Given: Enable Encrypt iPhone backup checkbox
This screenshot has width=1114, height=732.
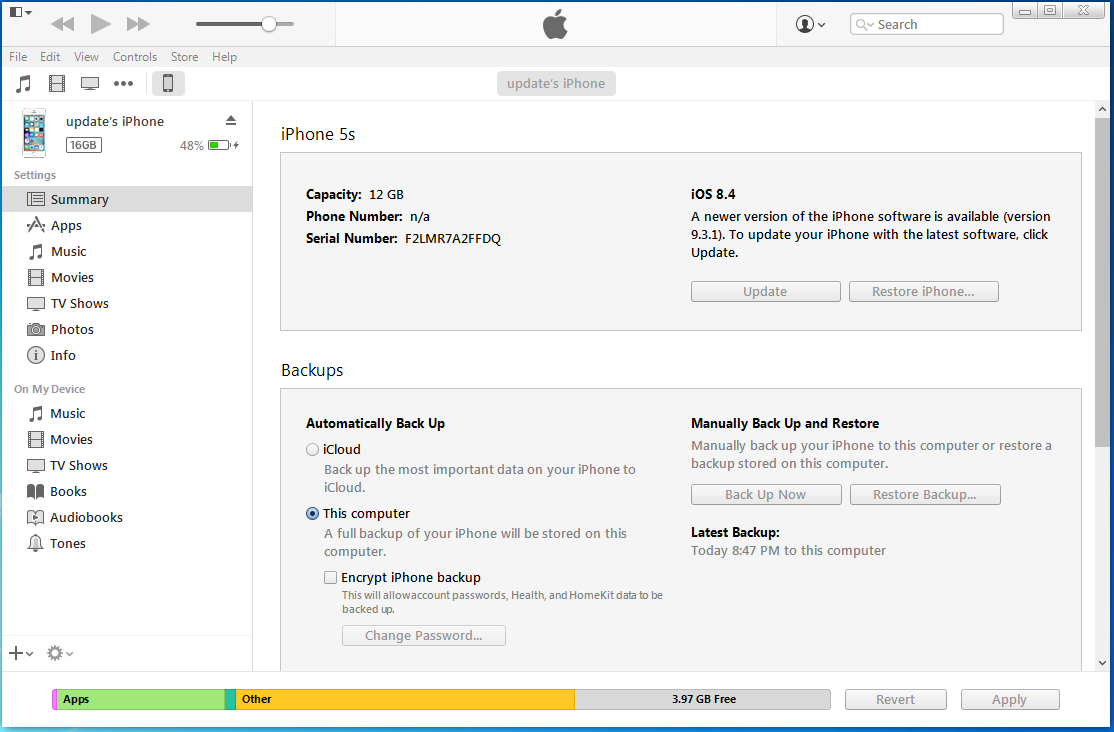Looking at the screenshot, I should click(330, 577).
